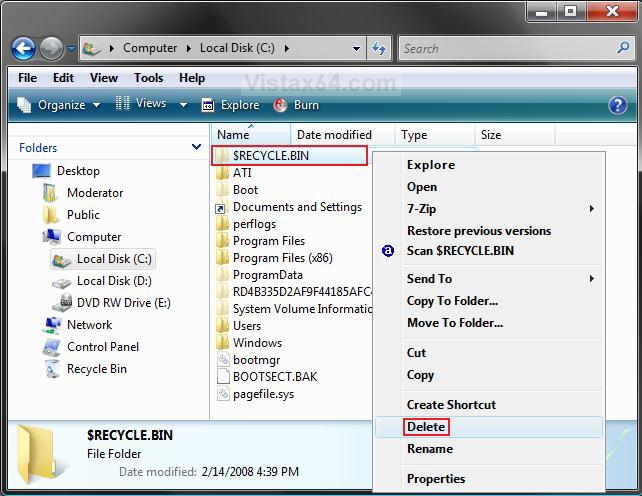Select the Boot folder
The width and height of the screenshot is (642, 496).
pos(237,190)
